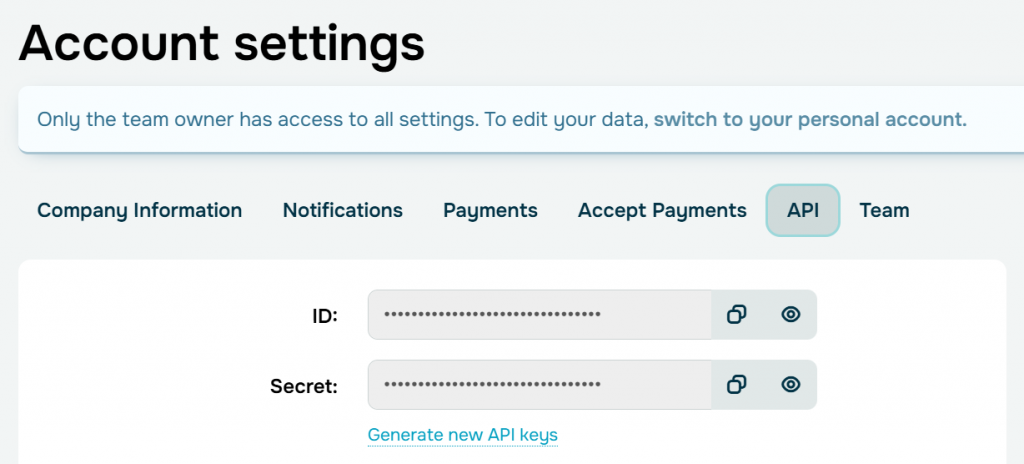Switch to the Notifications tab
The height and width of the screenshot is (464, 1024).
pos(342,210)
